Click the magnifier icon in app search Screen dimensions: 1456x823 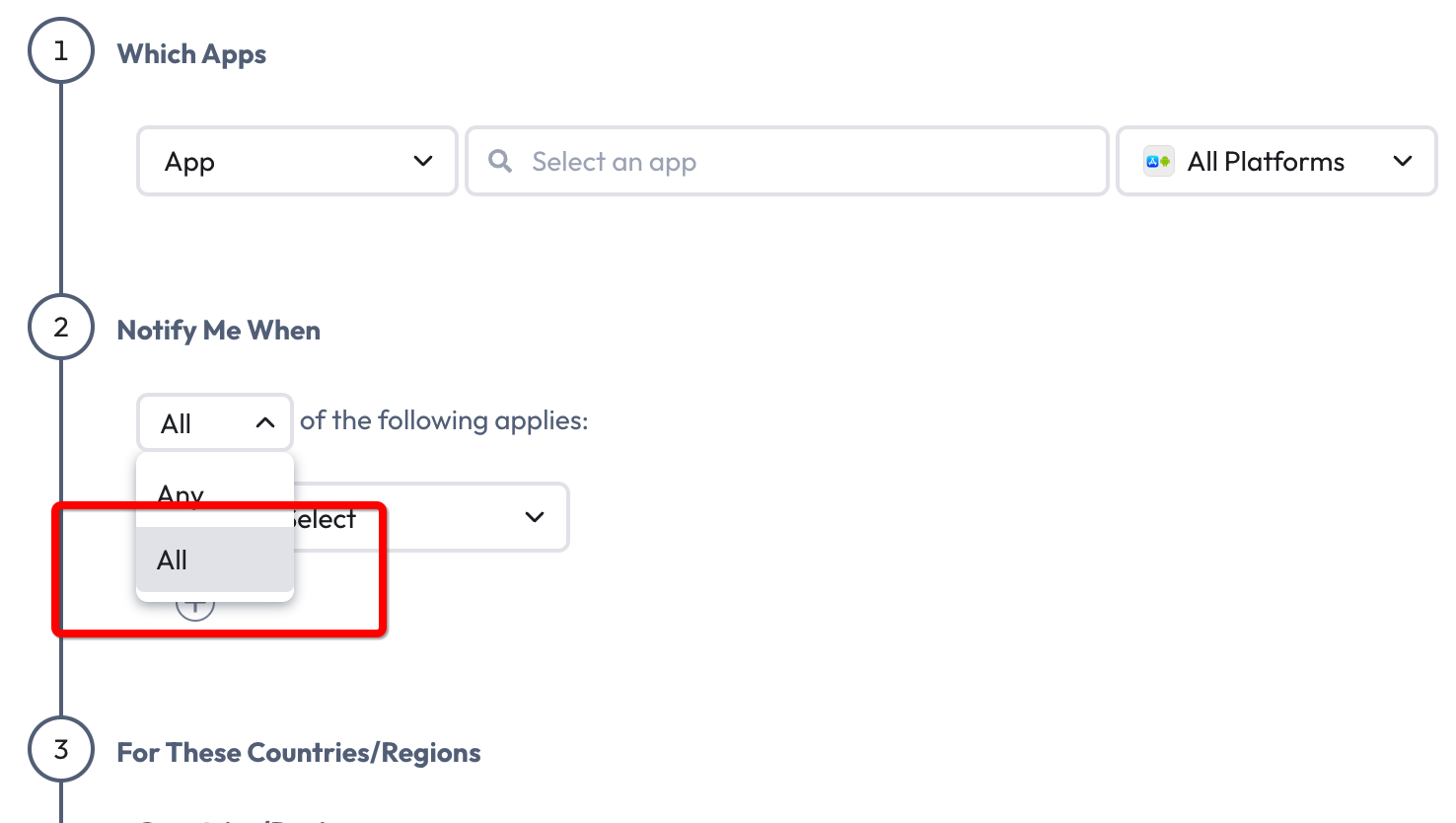[500, 161]
